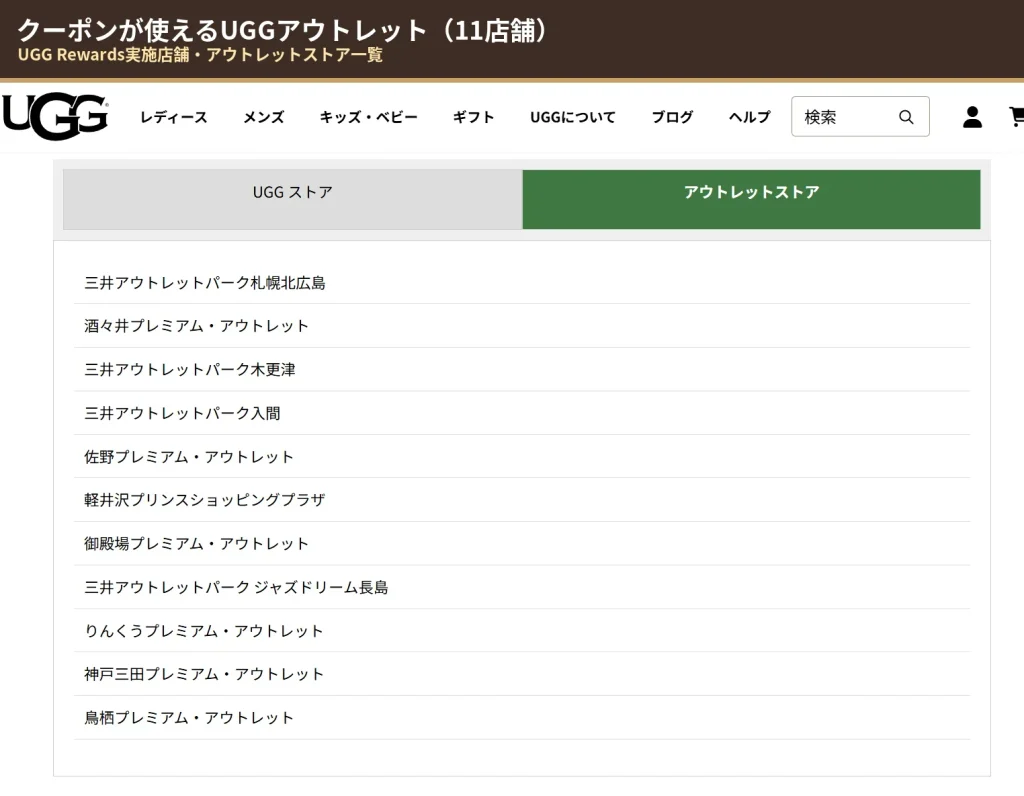Switch to the UGG ストア tab
Screen dimensions: 1024x796
coord(293,199)
